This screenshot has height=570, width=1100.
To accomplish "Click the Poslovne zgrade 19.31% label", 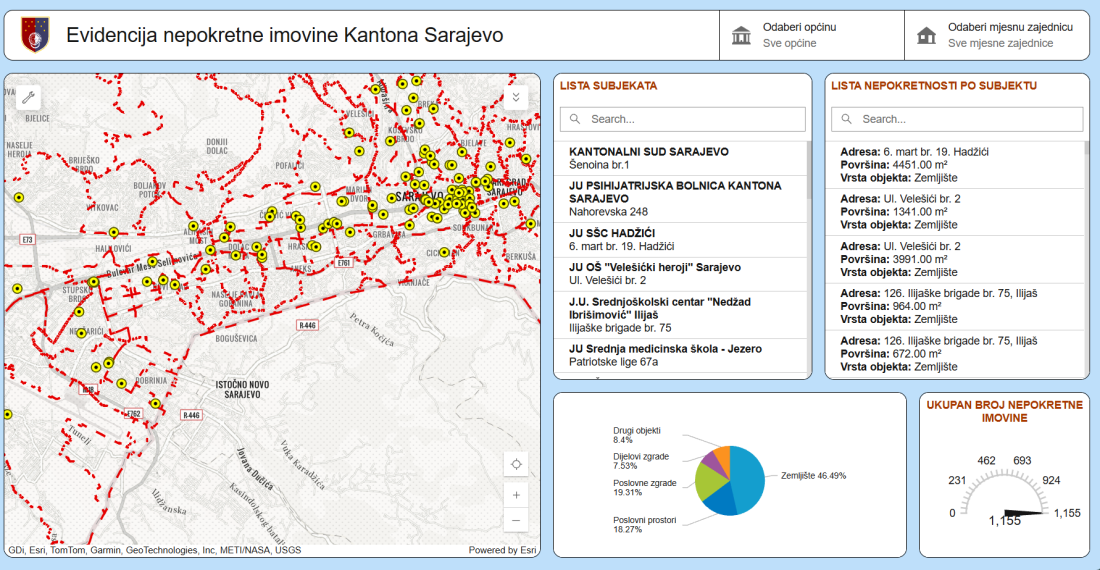I will point(645,488).
